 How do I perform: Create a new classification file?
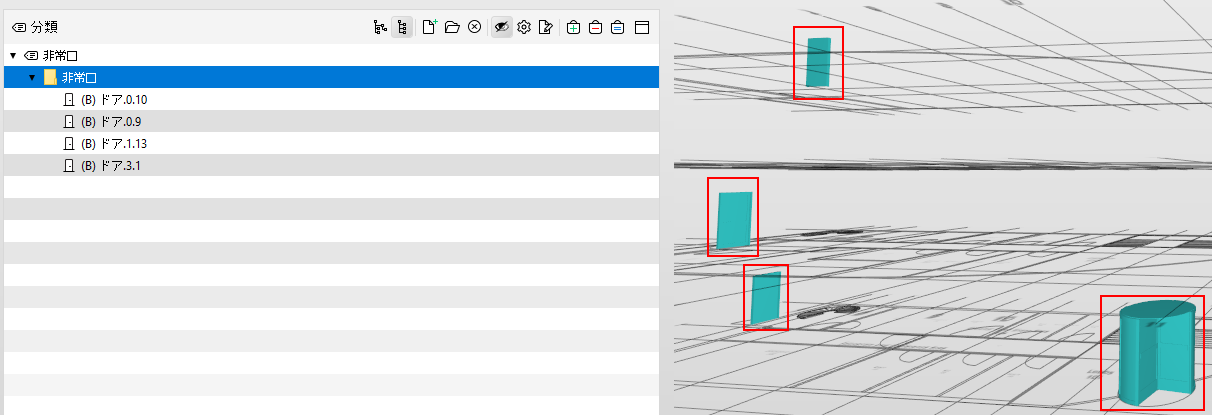[x=429, y=28]
